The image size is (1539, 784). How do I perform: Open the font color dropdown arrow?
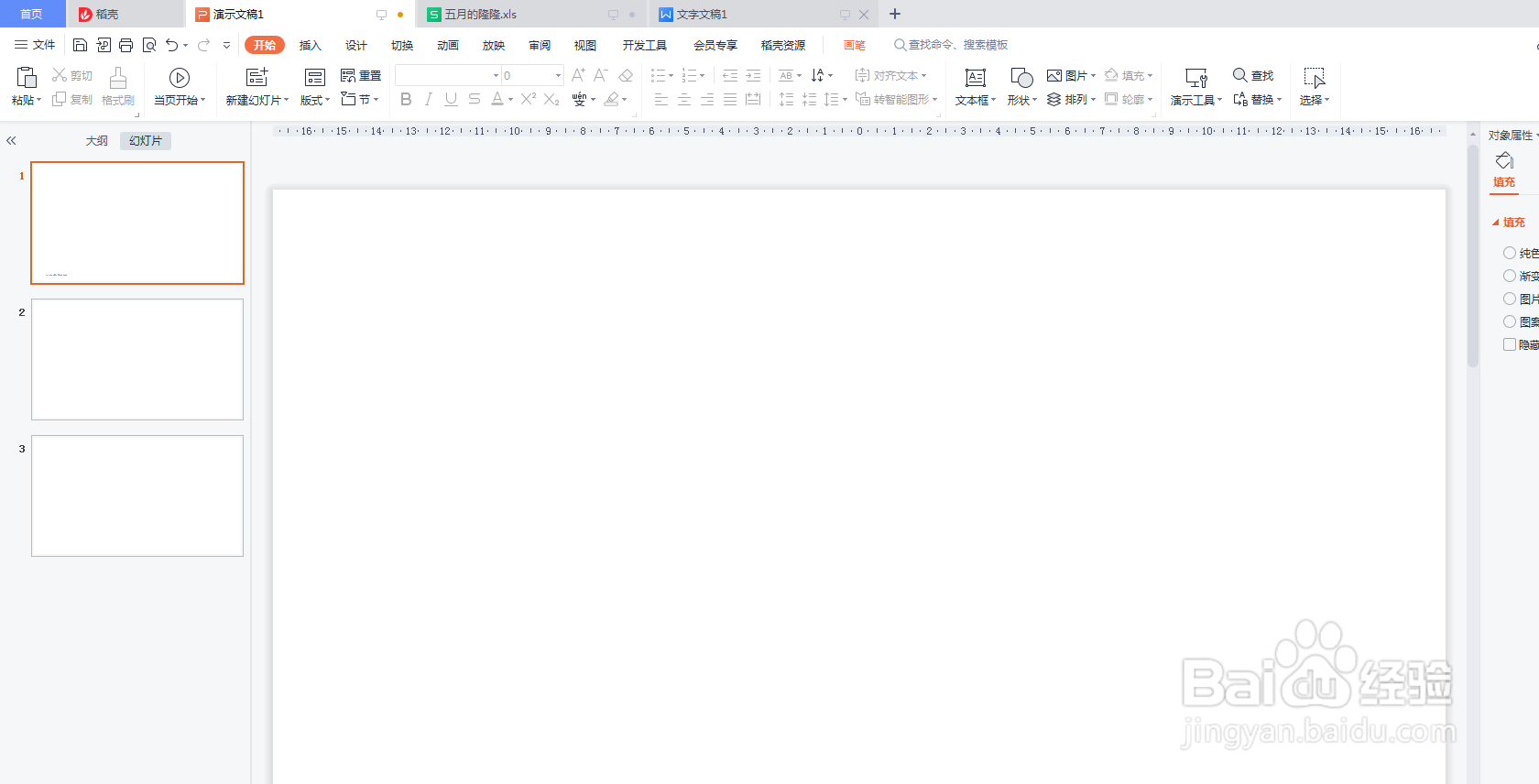tap(510, 99)
